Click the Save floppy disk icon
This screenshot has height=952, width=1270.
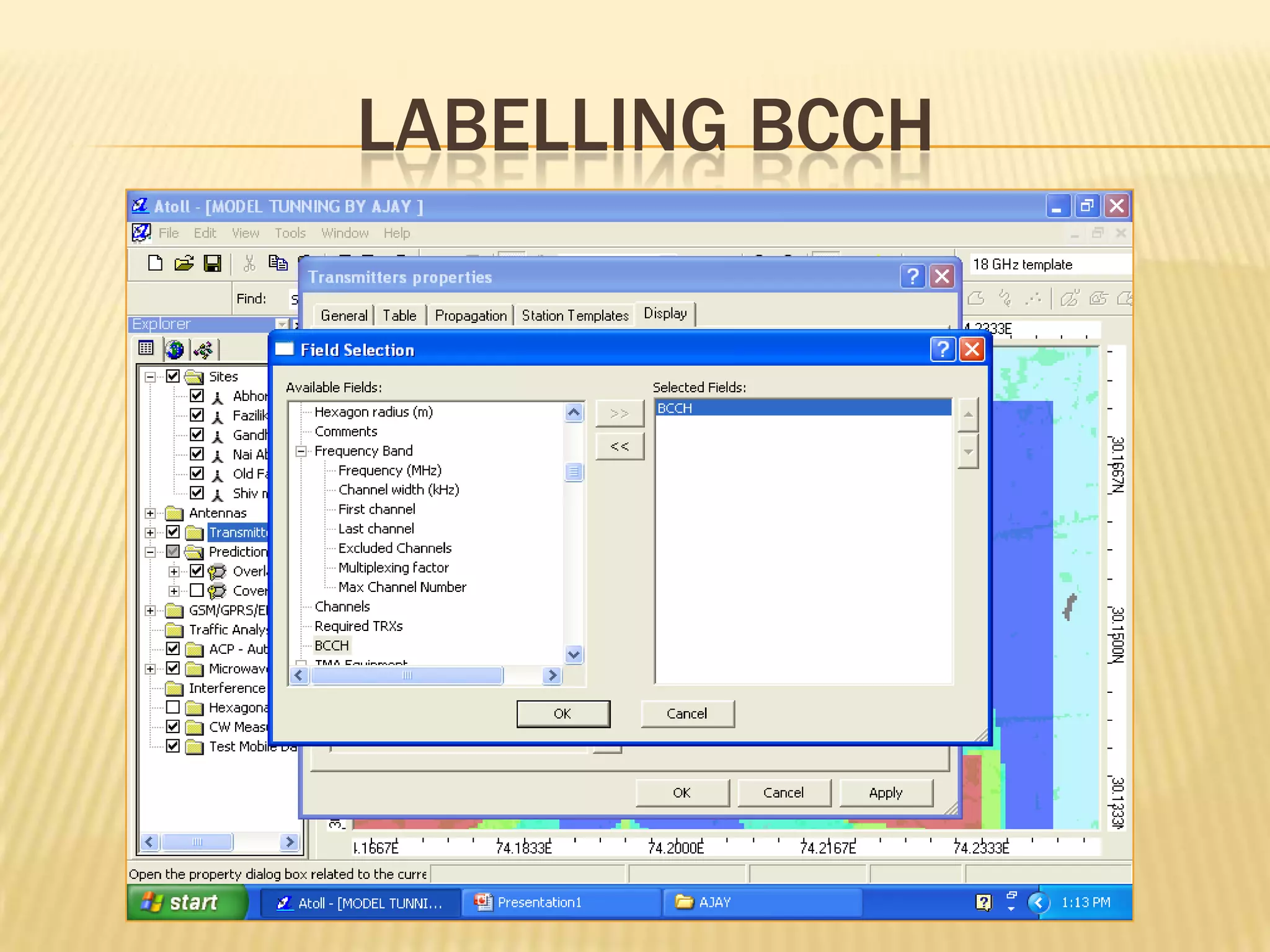(212, 263)
